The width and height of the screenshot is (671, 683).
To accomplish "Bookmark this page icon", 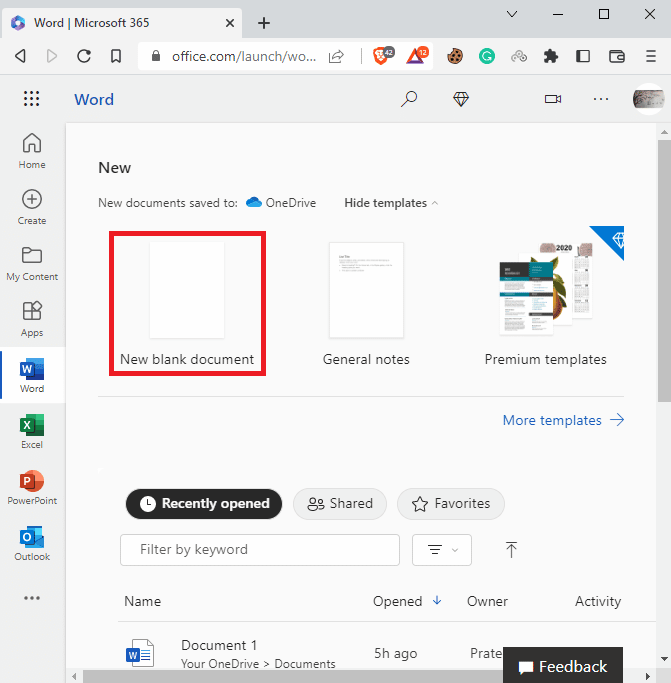I will pos(115,56).
